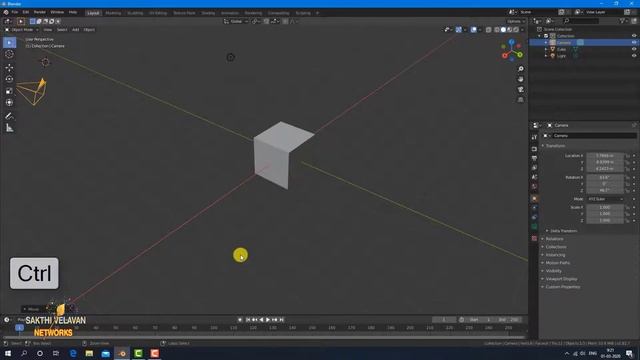Switch to the Modeling workspace tab
The image size is (640, 360).
click(113, 13)
